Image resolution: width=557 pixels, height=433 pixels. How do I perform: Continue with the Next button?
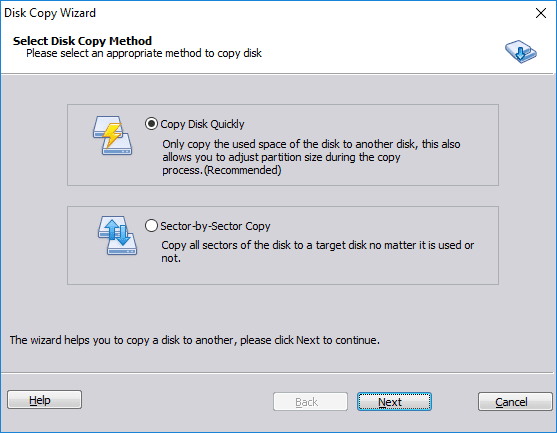(394, 401)
